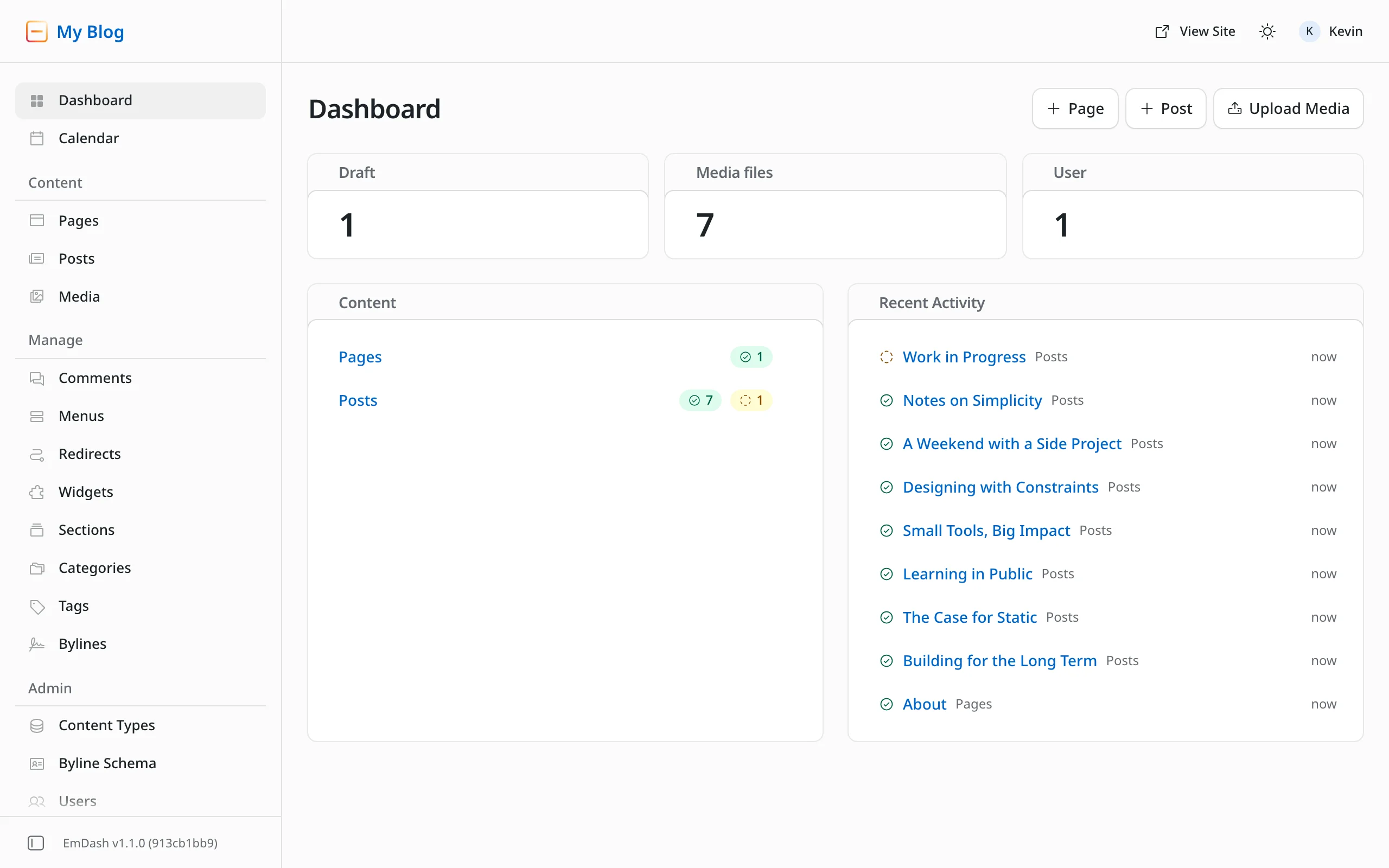Open Building for the Long Term post
1389x868 pixels.
click(999, 661)
